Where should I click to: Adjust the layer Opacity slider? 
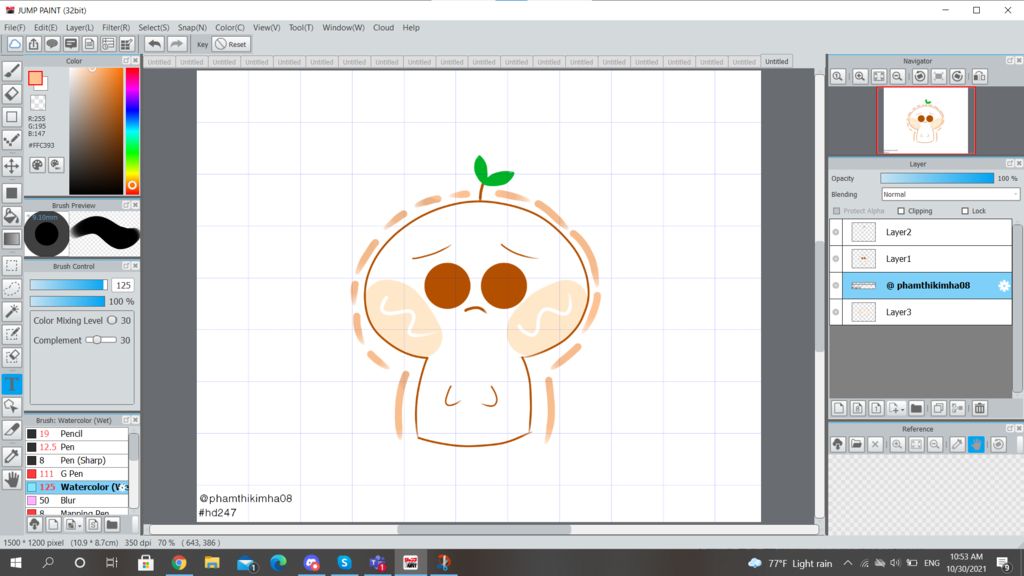(937, 178)
